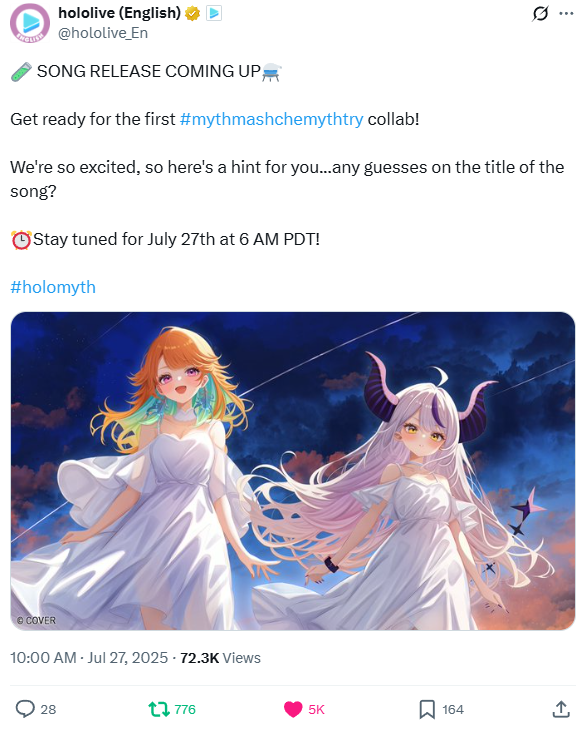Open the hololive English profile avatar
The width and height of the screenshot is (580, 732).
(x=30, y=23)
